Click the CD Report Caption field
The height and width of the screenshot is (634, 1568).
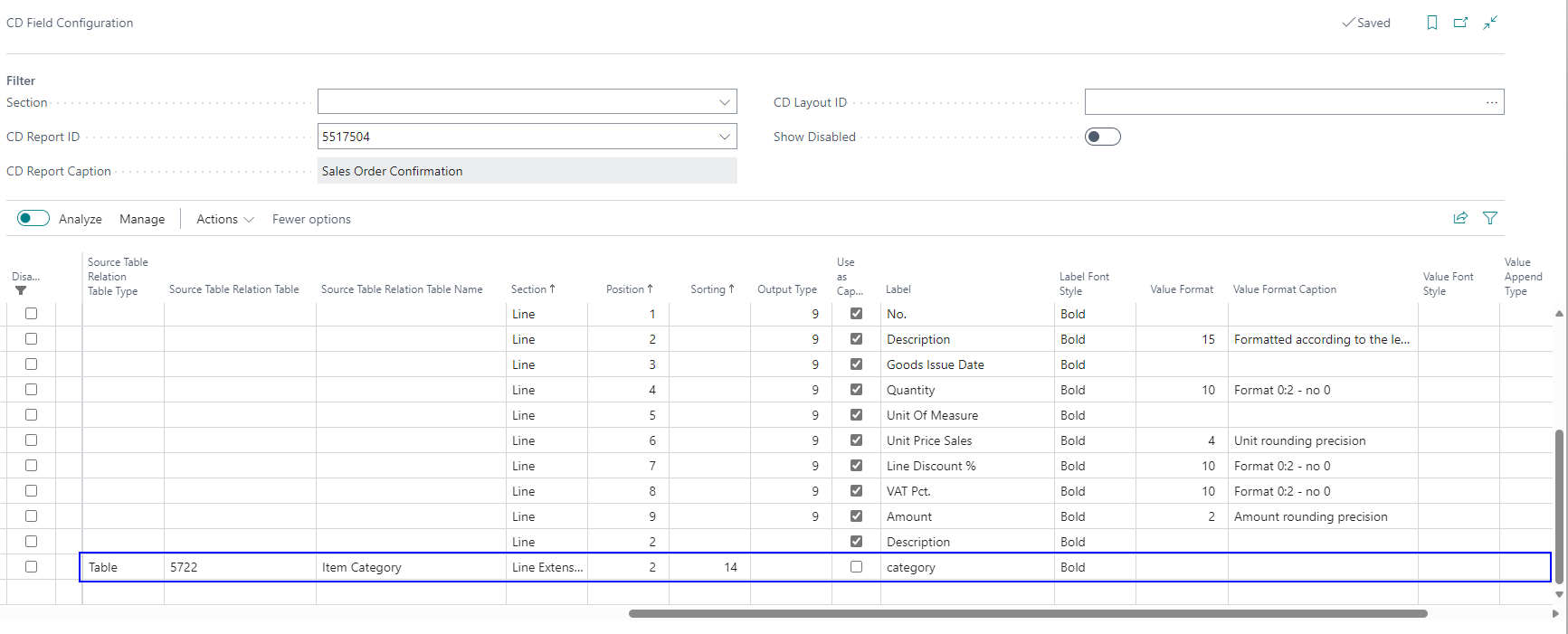click(527, 171)
